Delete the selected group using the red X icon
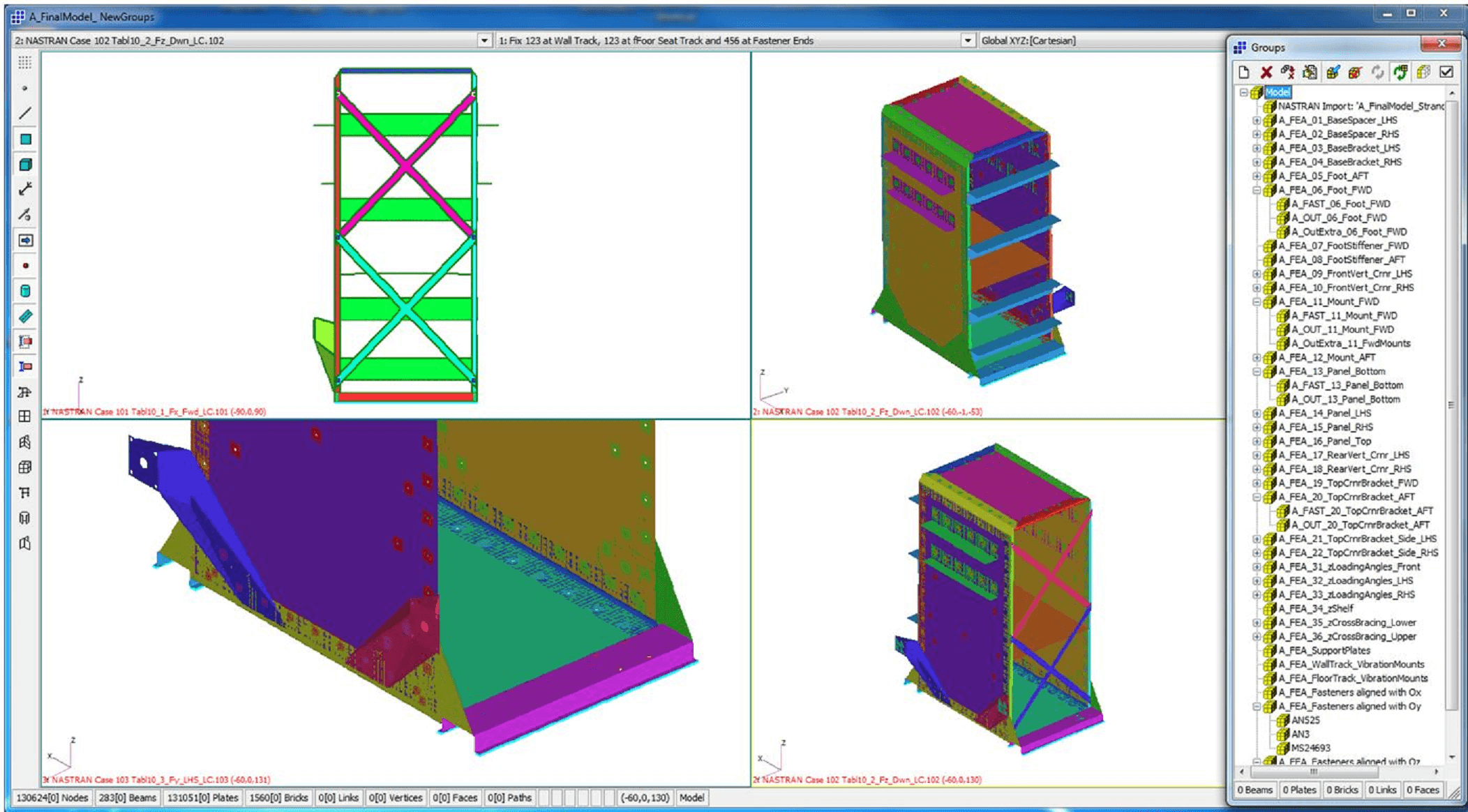Image resolution: width=1468 pixels, height=812 pixels. (x=1266, y=73)
